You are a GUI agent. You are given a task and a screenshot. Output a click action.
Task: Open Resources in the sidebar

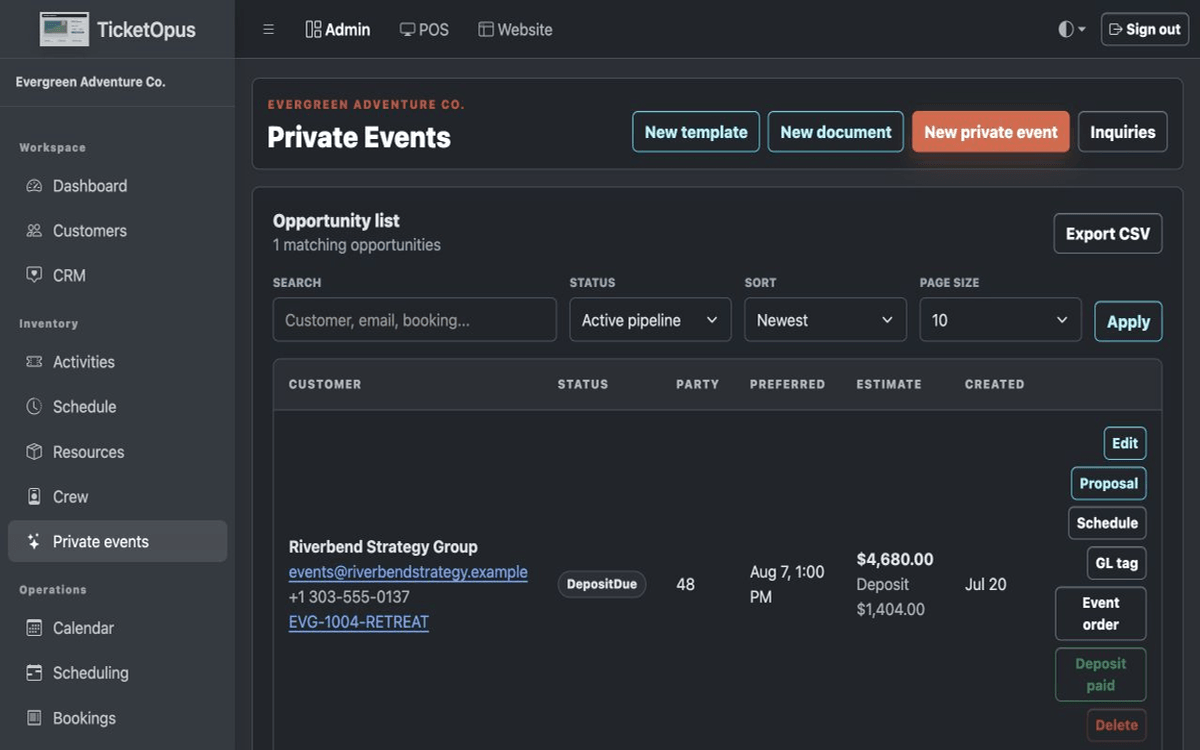click(118, 452)
